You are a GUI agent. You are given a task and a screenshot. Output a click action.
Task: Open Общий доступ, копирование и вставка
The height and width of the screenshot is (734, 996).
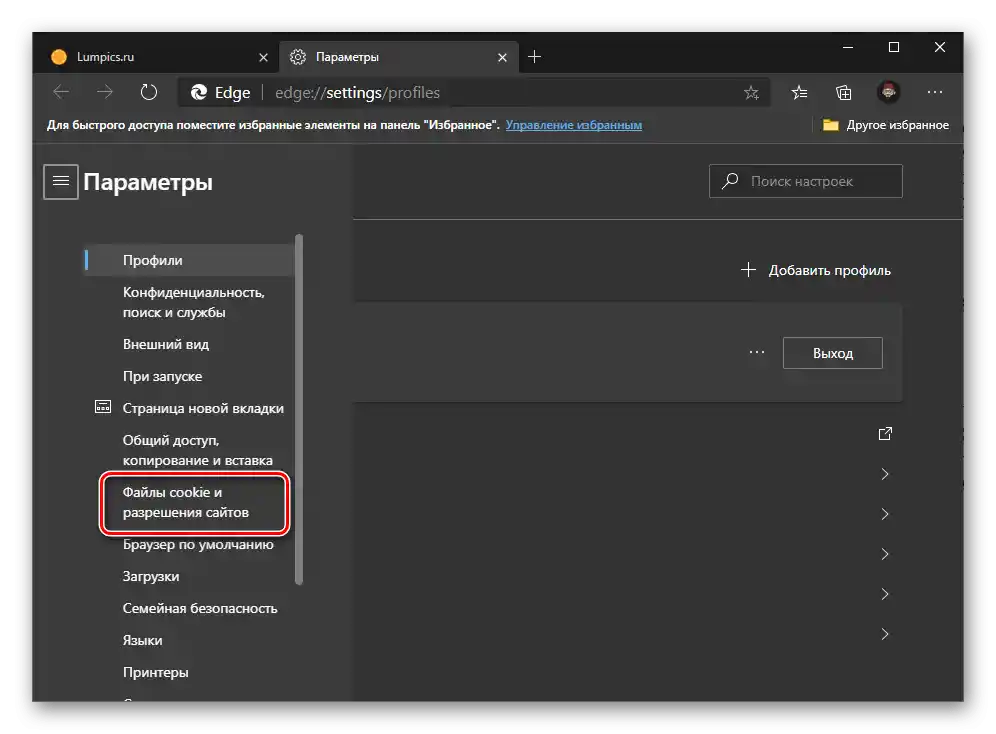coord(197,450)
